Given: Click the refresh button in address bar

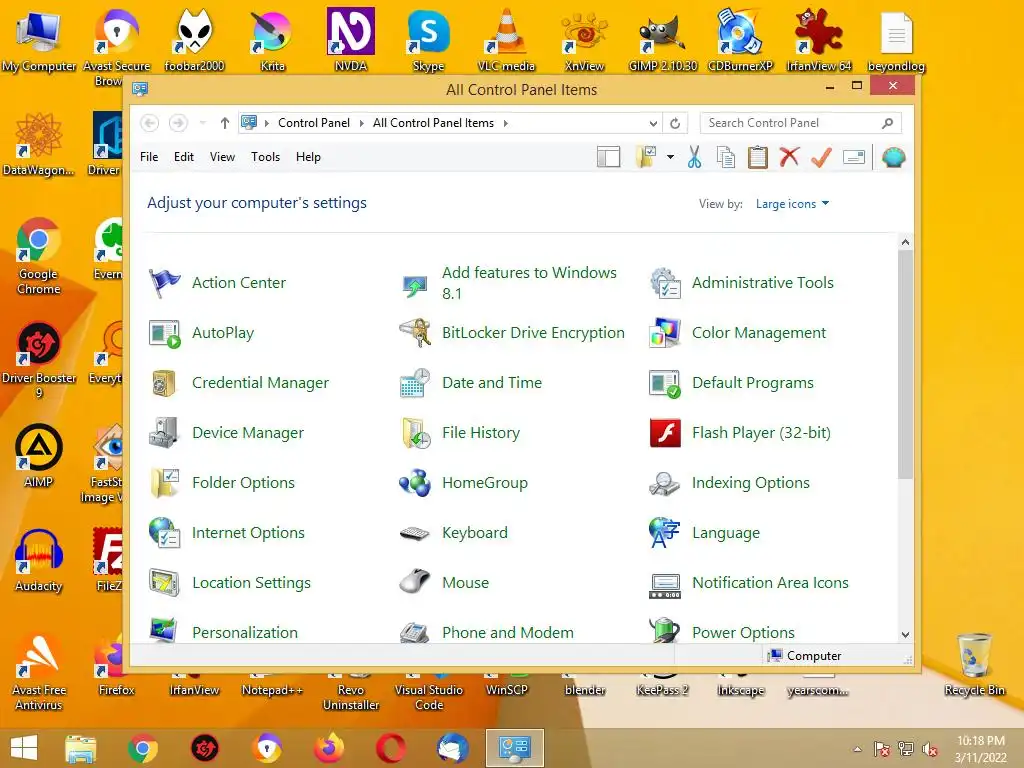Looking at the screenshot, I should (675, 123).
